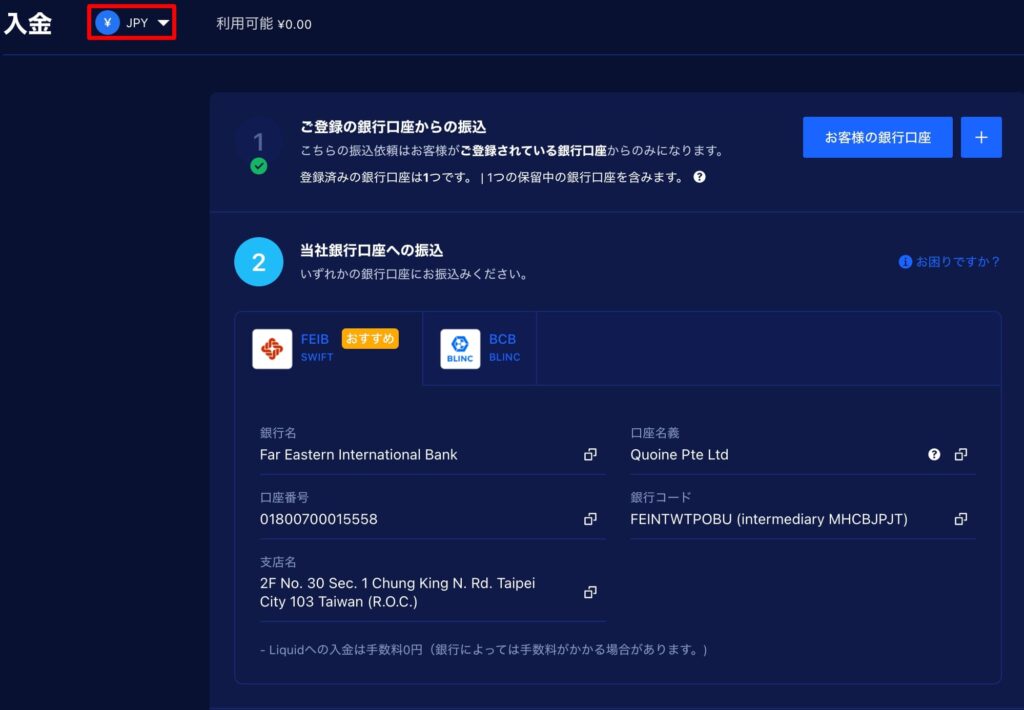Screen dimensions: 1024x710
Task: Click the info icon beside お困りですか
Action: point(905,262)
